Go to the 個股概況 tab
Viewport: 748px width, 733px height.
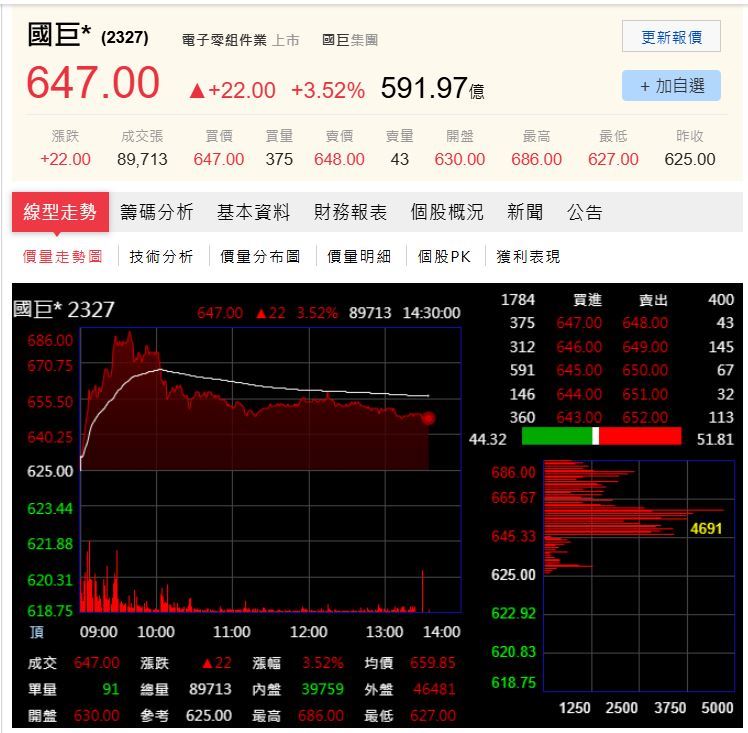click(x=447, y=212)
